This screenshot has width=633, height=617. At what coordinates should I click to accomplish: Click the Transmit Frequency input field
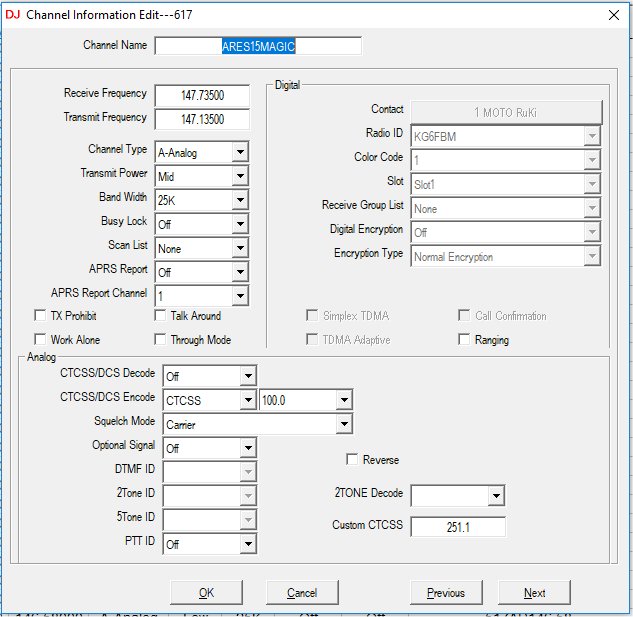point(202,119)
